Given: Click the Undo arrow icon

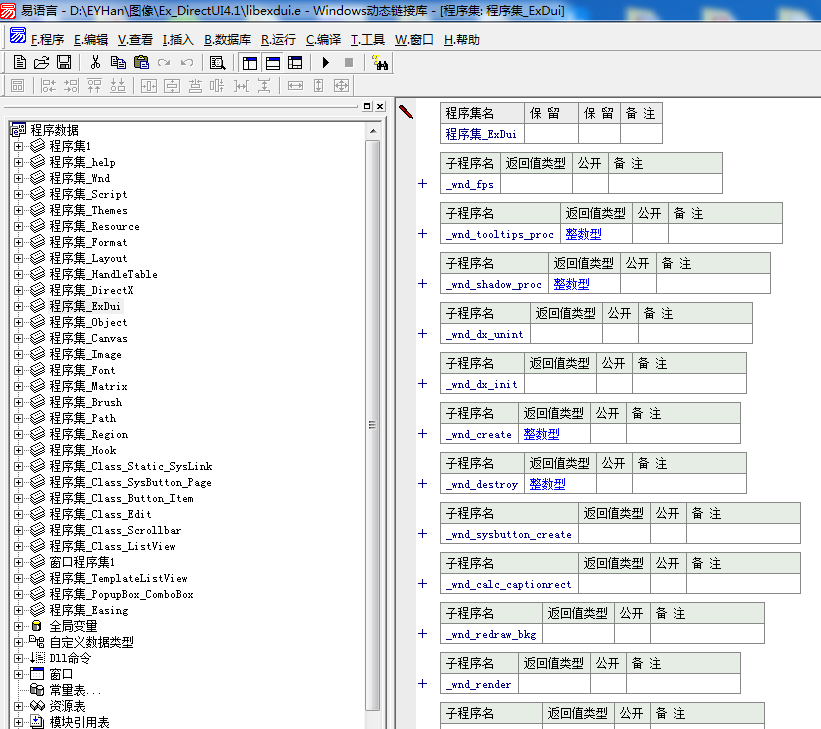Looking at the screenshot, I should [x=187, y=63].
